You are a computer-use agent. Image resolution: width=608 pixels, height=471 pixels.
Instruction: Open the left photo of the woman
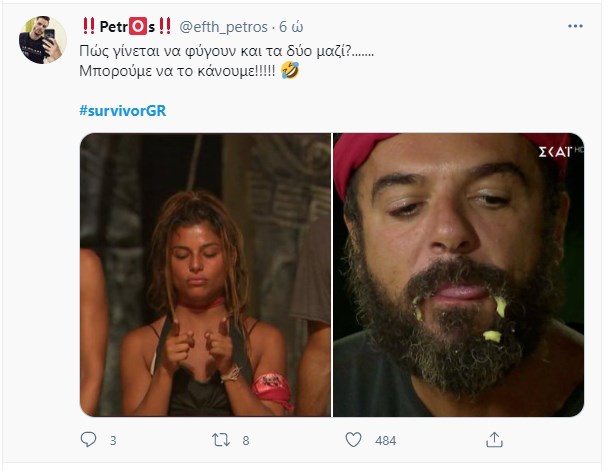205,275
